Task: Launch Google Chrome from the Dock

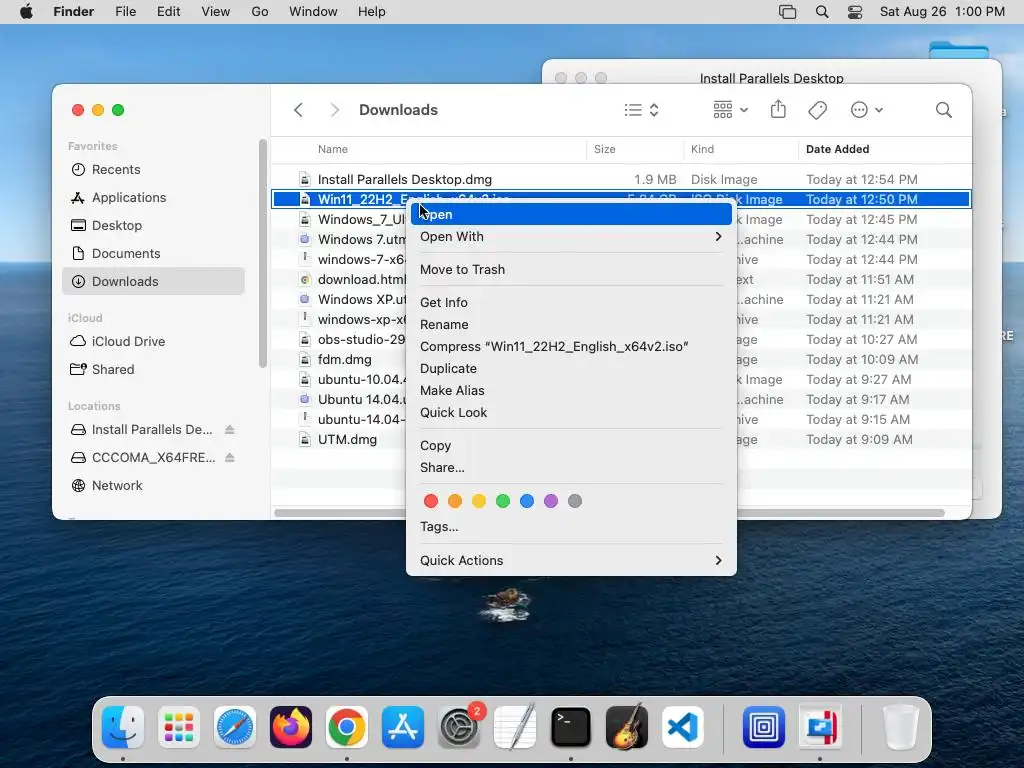Action: tap(347, 727)
